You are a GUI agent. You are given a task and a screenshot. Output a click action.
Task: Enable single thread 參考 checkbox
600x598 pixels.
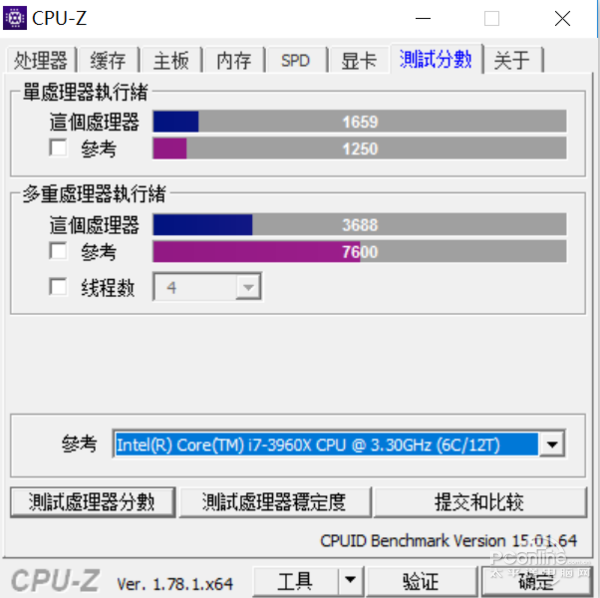pos(58,148)
